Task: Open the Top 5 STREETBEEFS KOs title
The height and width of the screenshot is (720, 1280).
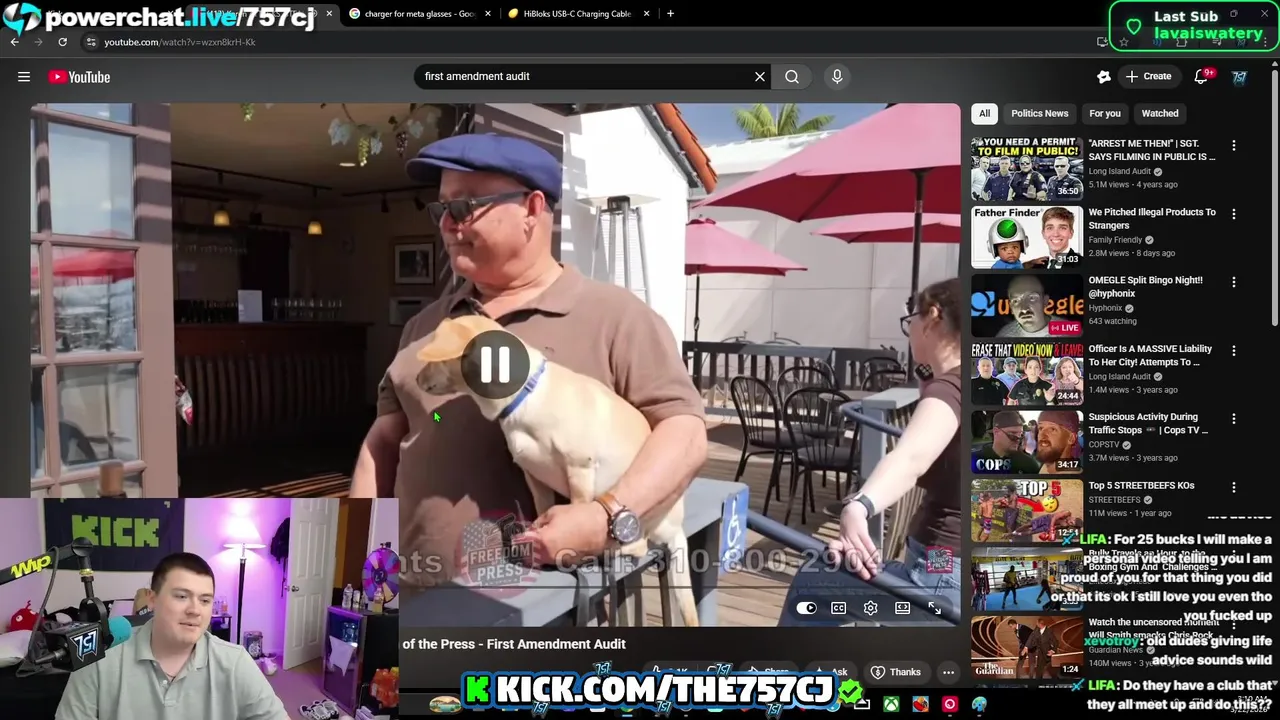Action: pos(1141,486)
